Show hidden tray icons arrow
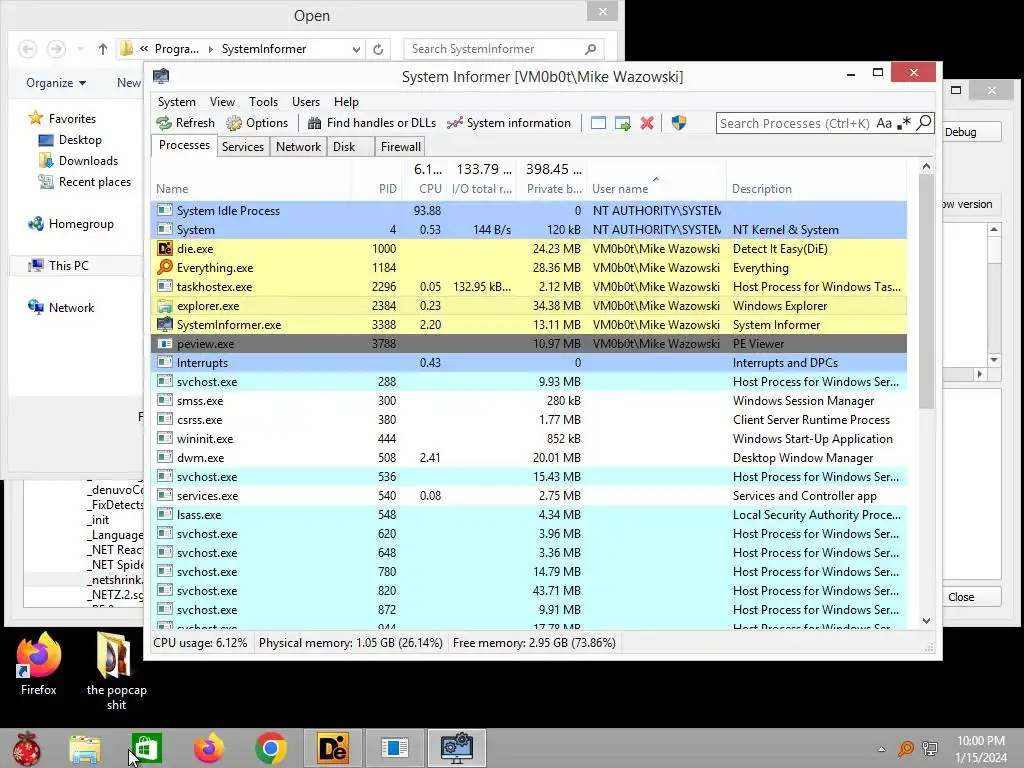The height and width of the screenshot is (768, 1024). (881, 749)
